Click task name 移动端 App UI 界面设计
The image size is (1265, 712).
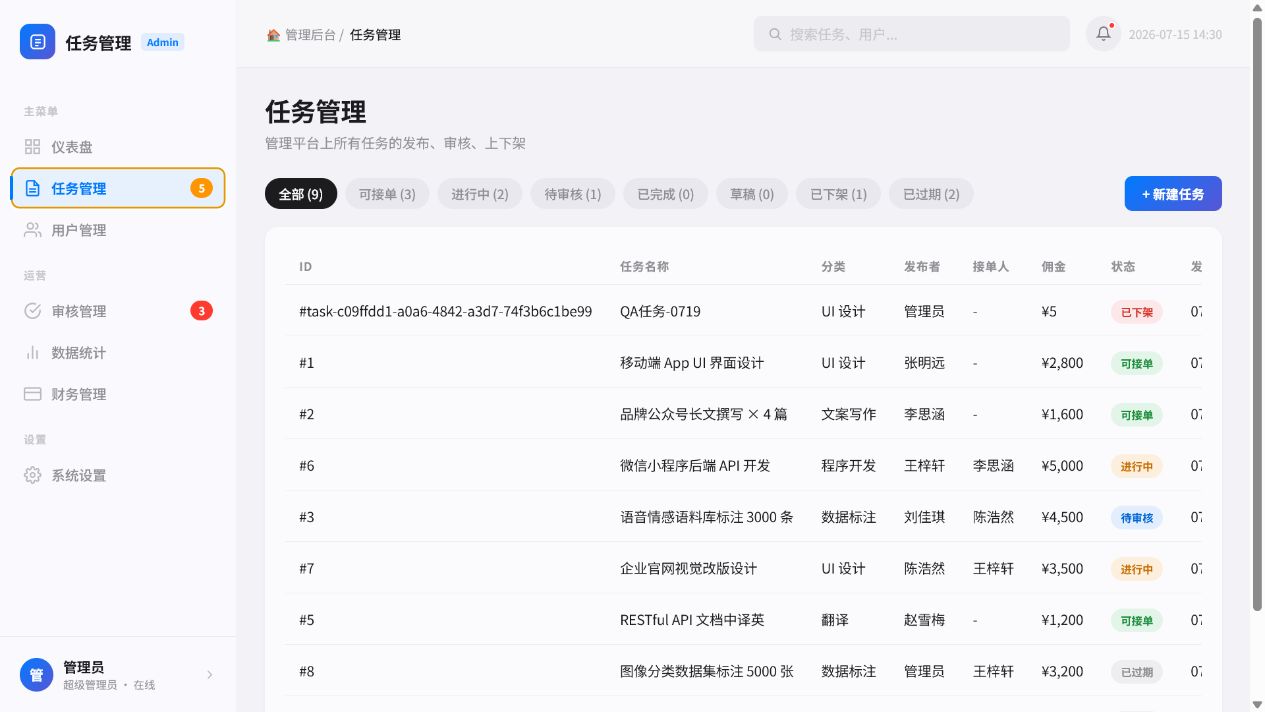692,363
